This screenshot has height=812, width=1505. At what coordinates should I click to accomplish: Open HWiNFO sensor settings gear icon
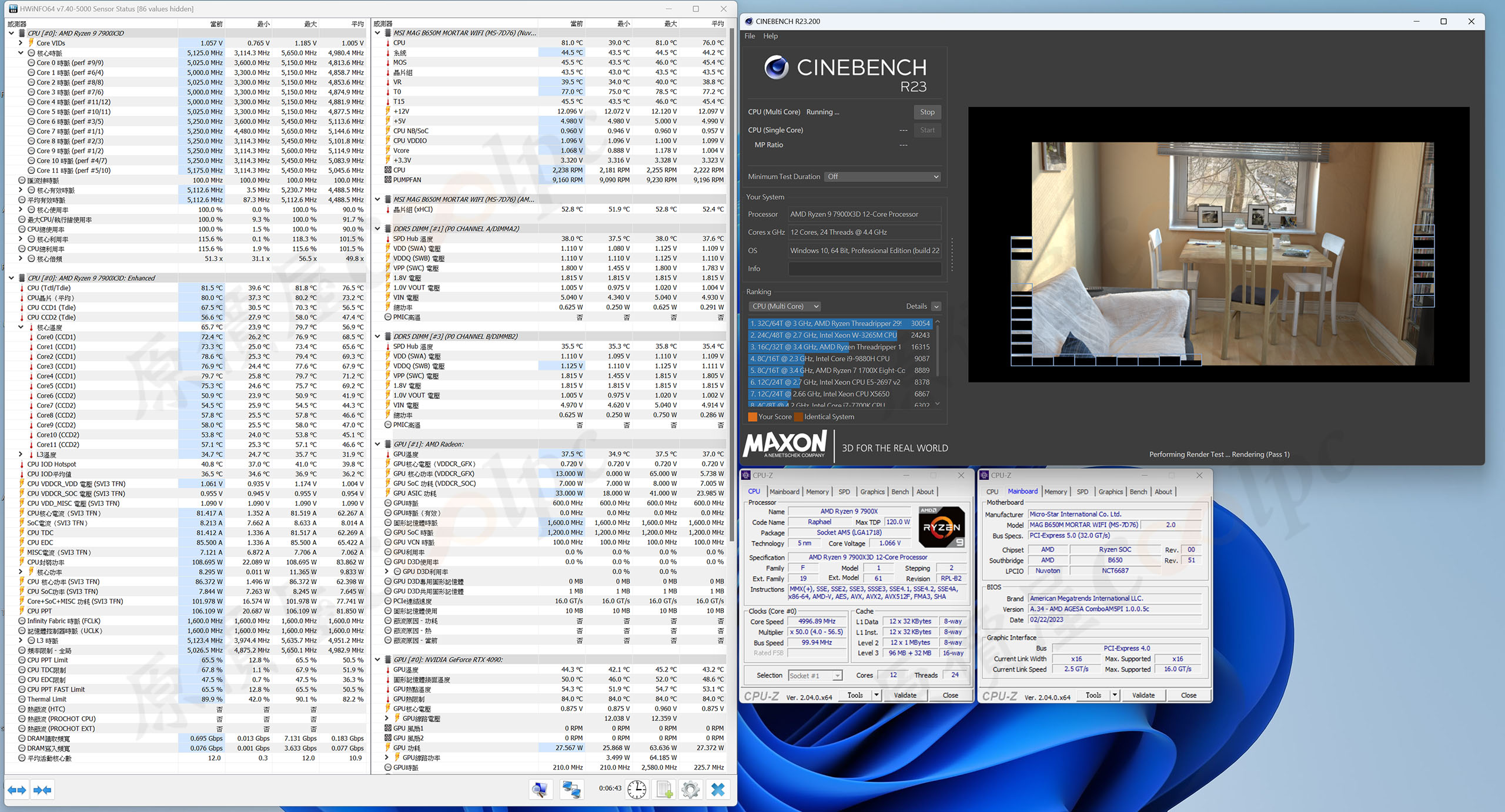coord(691,789)
